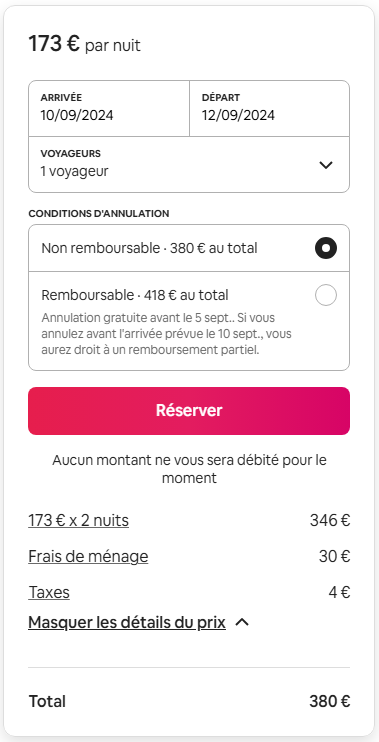The image size is (379, 742).
Task: Open the Taxes details link
Action: tap(49, 592)
